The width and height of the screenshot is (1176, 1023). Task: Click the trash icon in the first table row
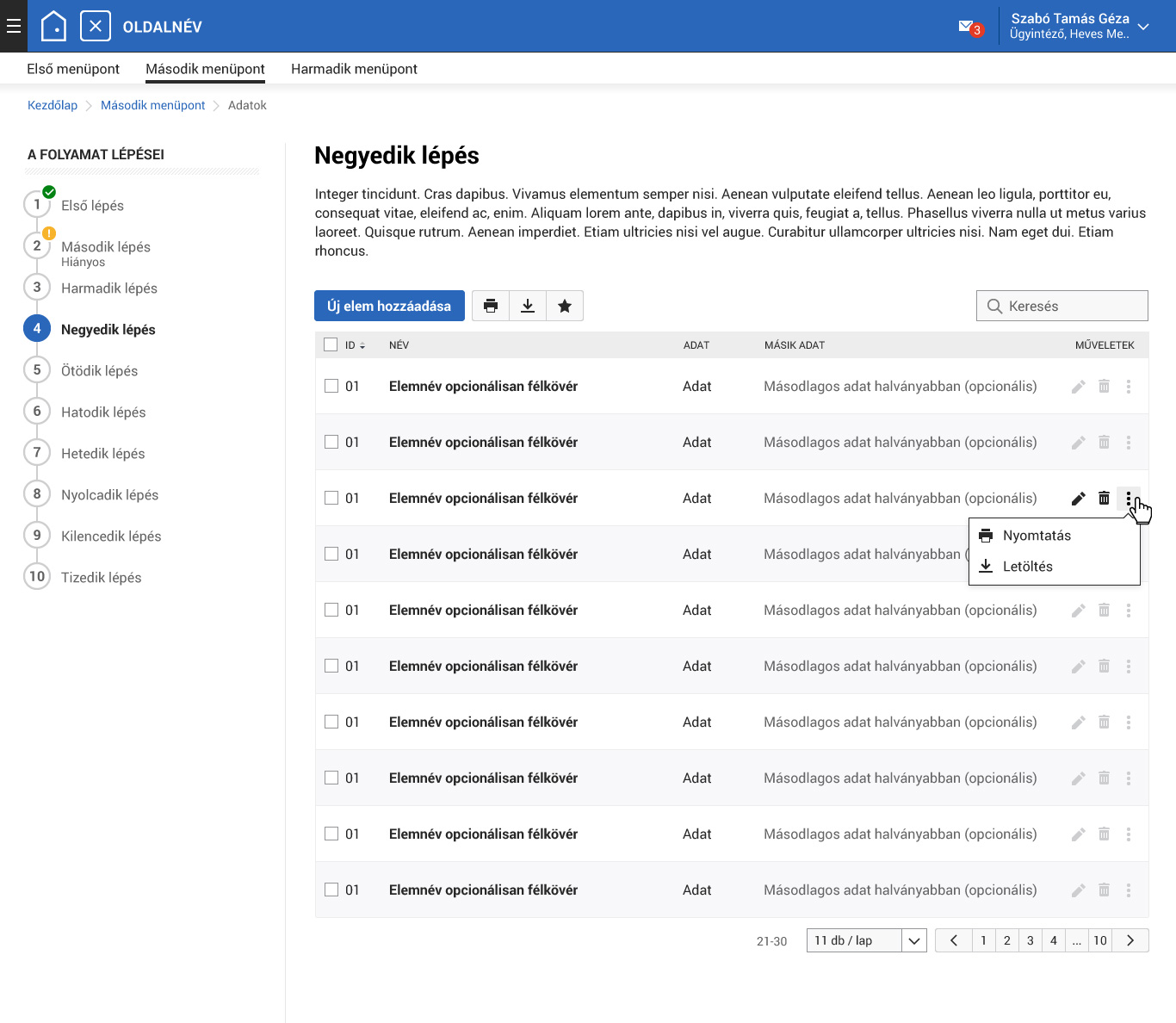[1104, 386]
